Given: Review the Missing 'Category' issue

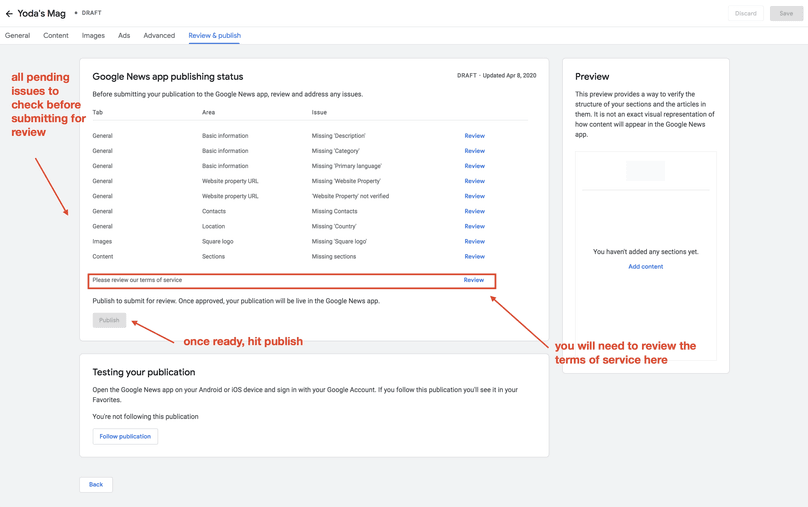Looking at the screenshot, I should point(474,151).
